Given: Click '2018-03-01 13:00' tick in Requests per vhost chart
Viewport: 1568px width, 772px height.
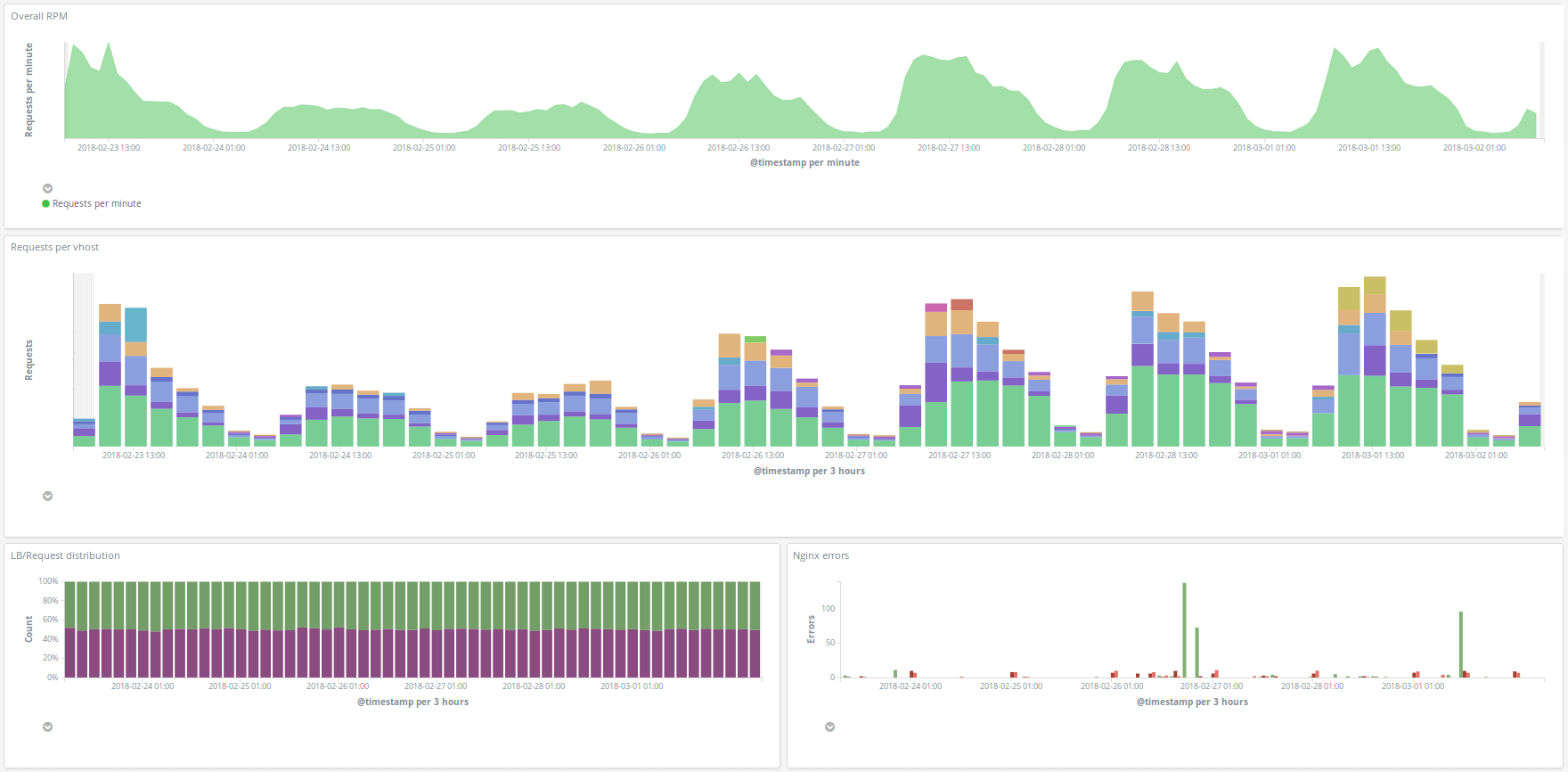Looking at the screenshot, I should click(1373, 456).
